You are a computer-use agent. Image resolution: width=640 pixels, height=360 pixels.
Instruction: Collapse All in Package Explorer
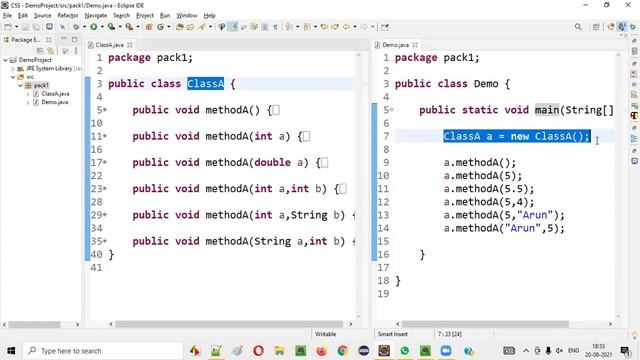click(x=40, y=51)
